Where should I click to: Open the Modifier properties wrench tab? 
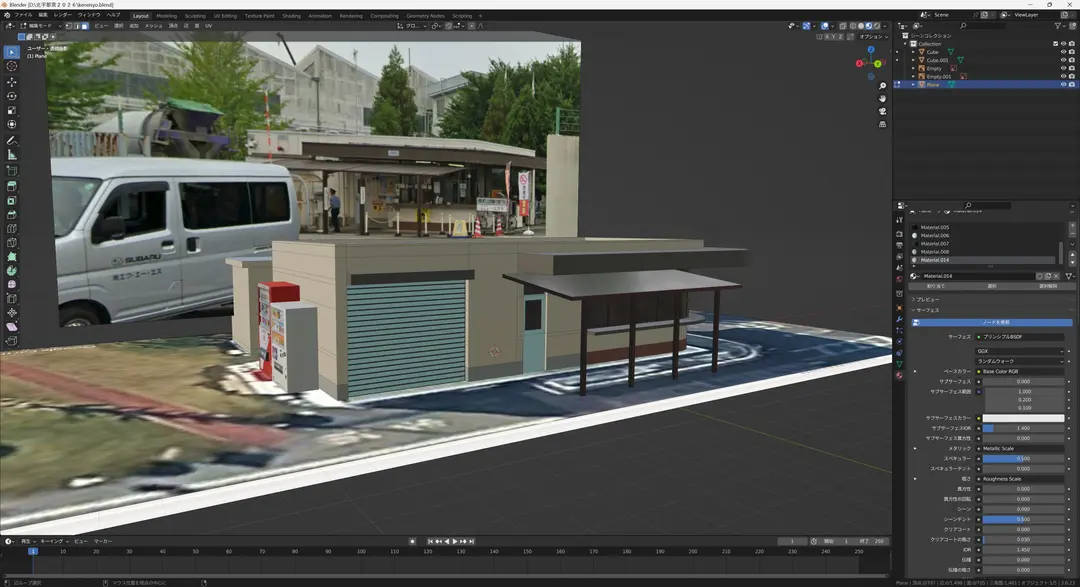click(900, 320)
